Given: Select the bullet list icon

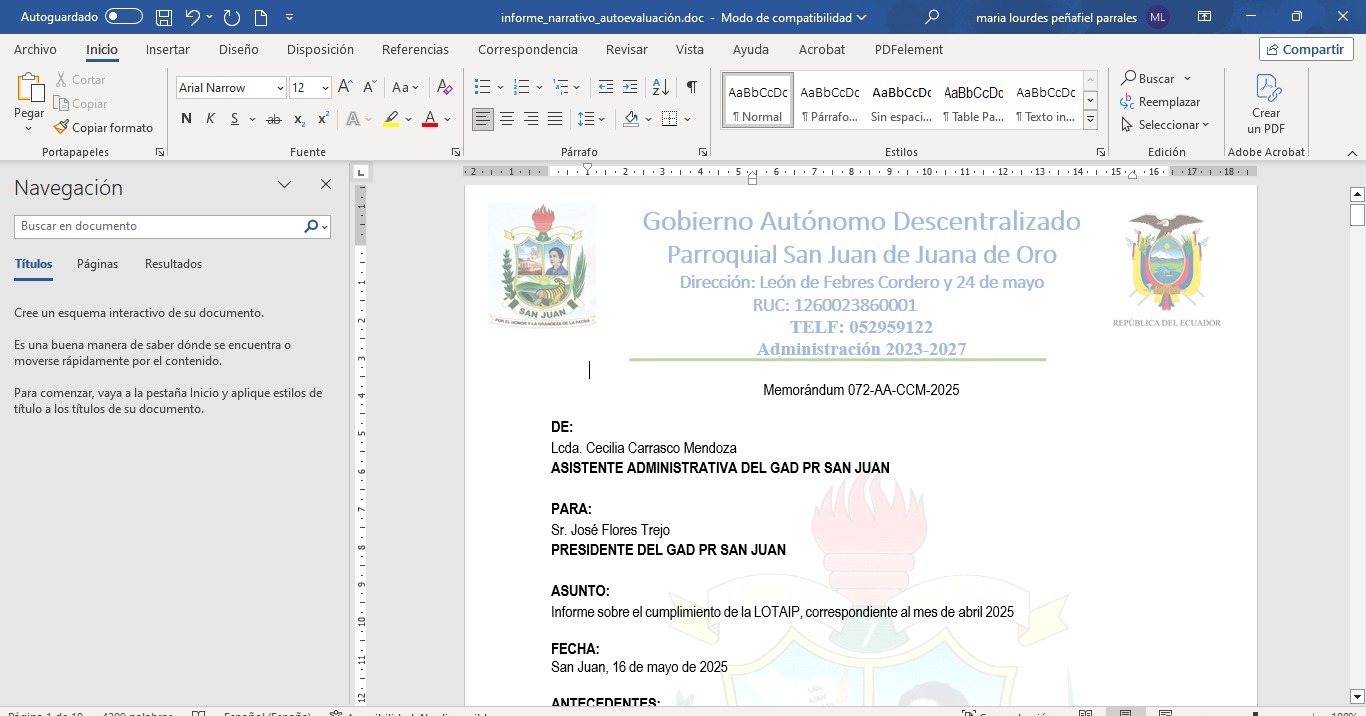Looking at the screenshot, I should [x=482, y=88].
